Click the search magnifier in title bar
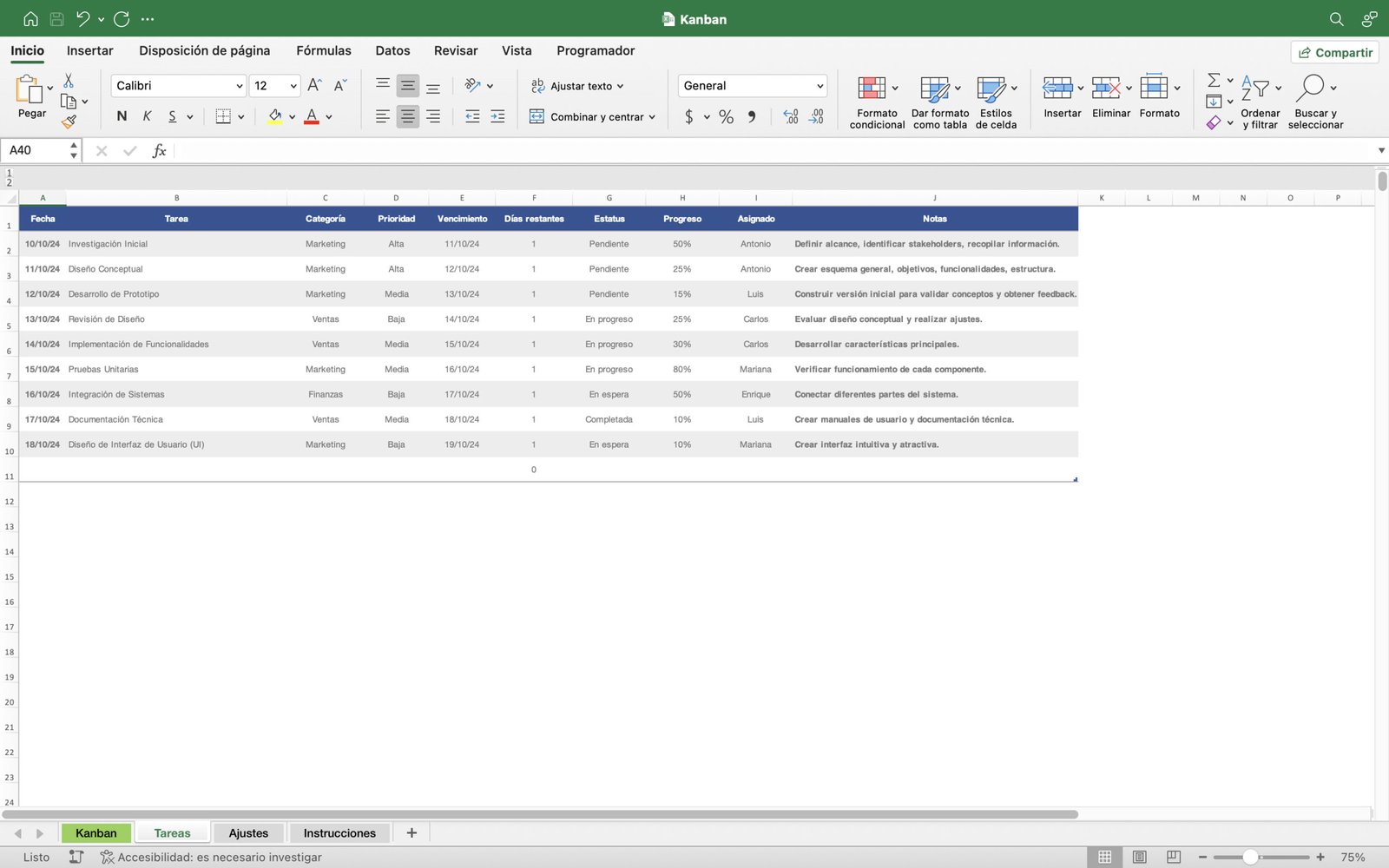This screenshot has height=868, width=1389. click(x=1336, y=19)
